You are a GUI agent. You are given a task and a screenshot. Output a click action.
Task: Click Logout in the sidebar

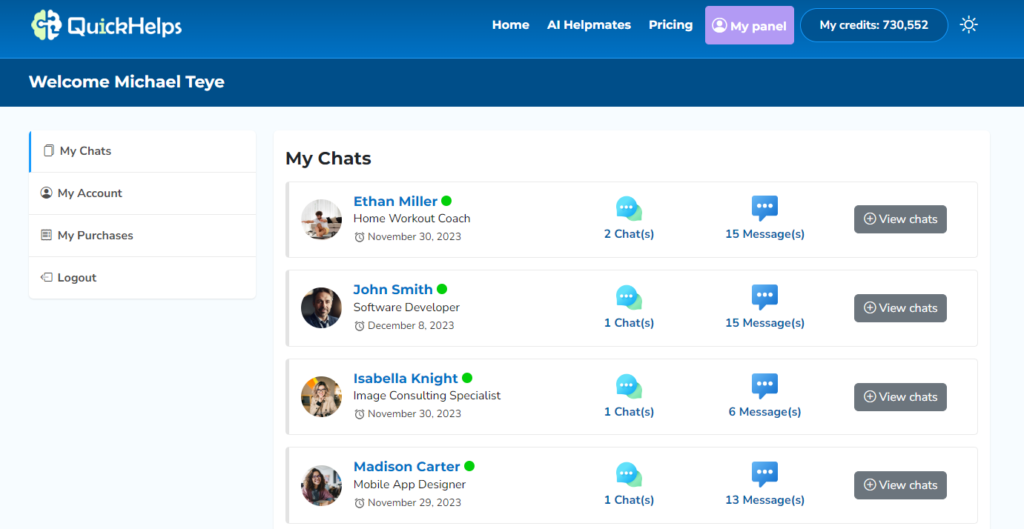pos(142,278)
